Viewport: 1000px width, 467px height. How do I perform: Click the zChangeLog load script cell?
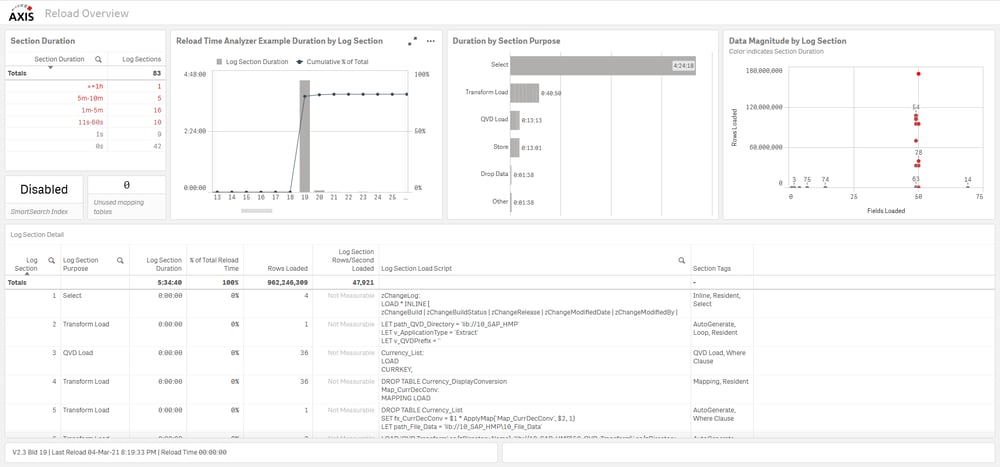534,304
